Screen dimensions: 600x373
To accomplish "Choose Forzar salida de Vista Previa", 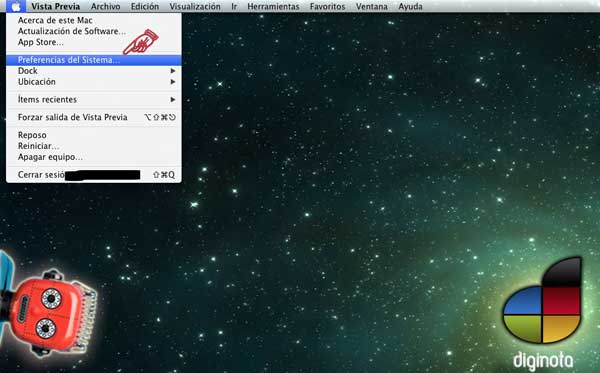I will pos(94,117).
